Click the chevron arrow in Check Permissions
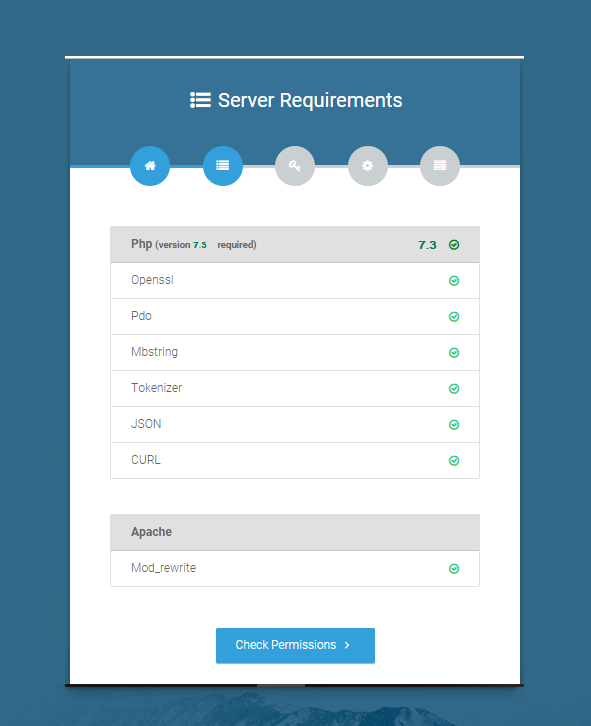Screen dimensions: 591x726 point(347,645)
